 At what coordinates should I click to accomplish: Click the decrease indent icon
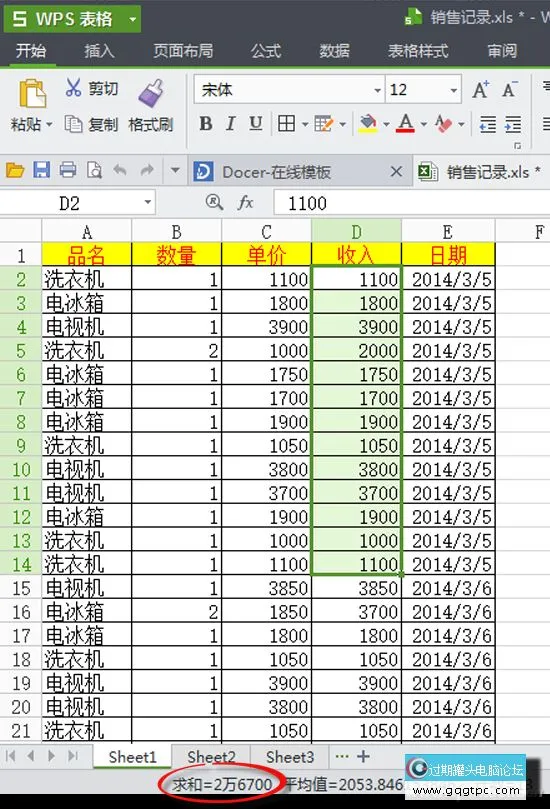(x=488, y=124)
